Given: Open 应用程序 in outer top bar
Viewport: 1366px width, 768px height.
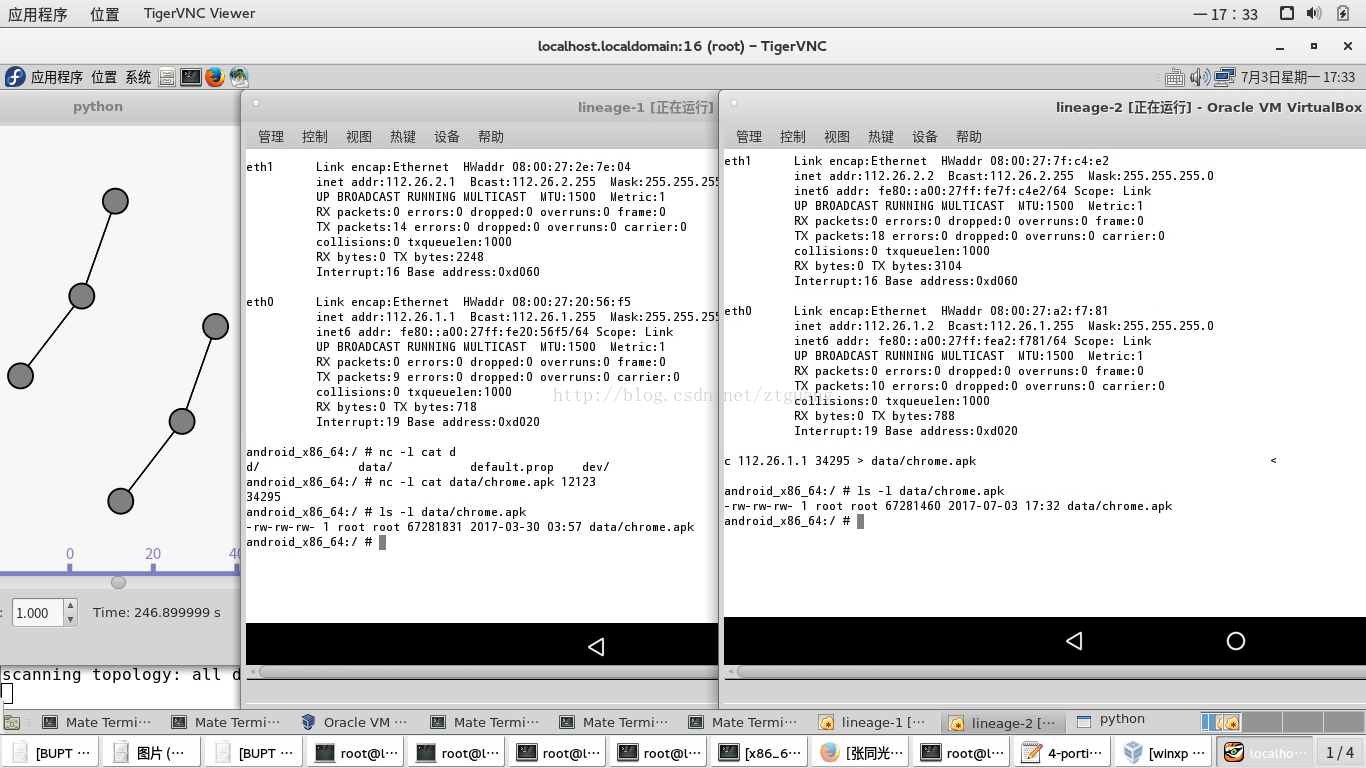Looking at the screenshot, I should tap(38, 14).
